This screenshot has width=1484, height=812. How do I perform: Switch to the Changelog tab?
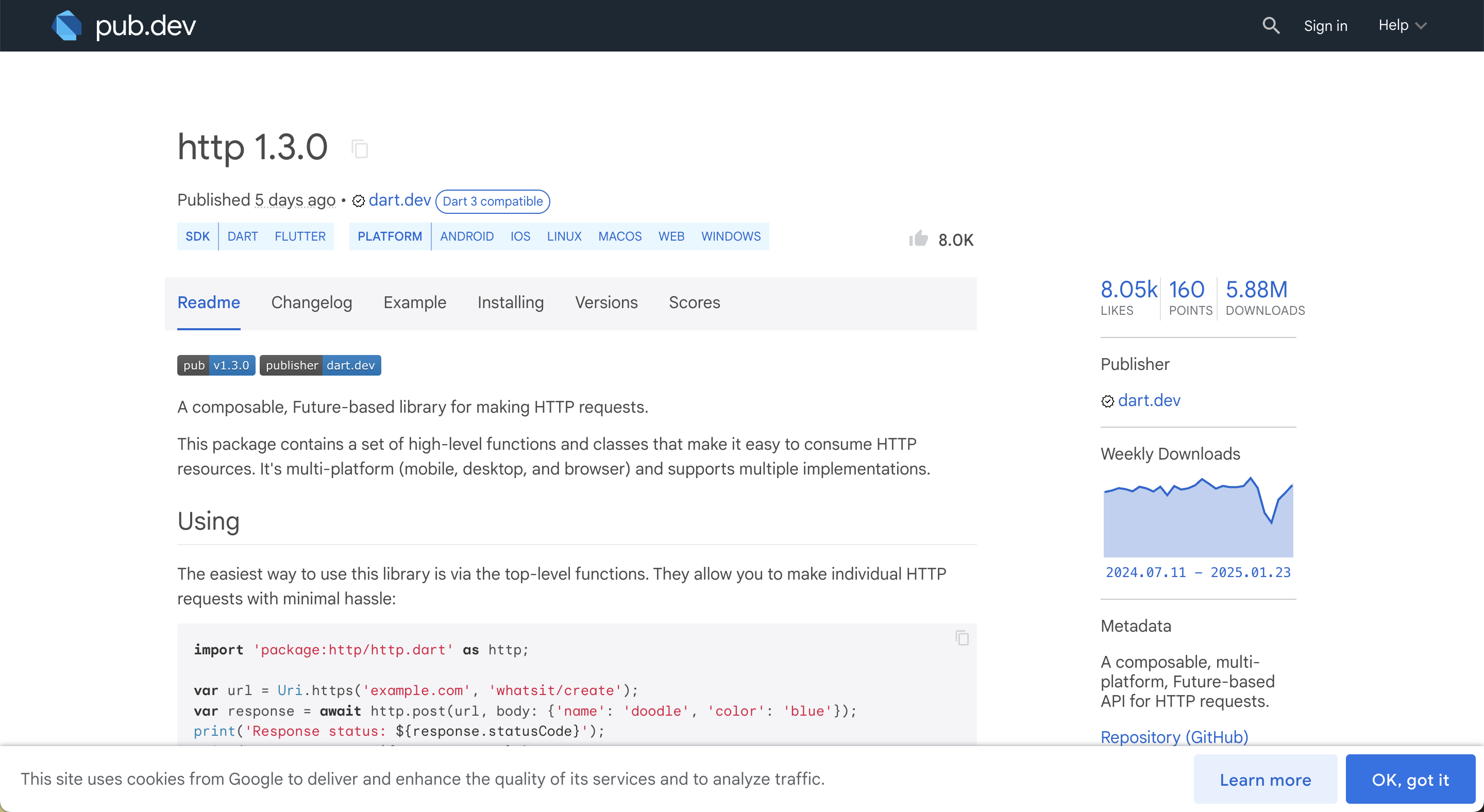[312, 303]
